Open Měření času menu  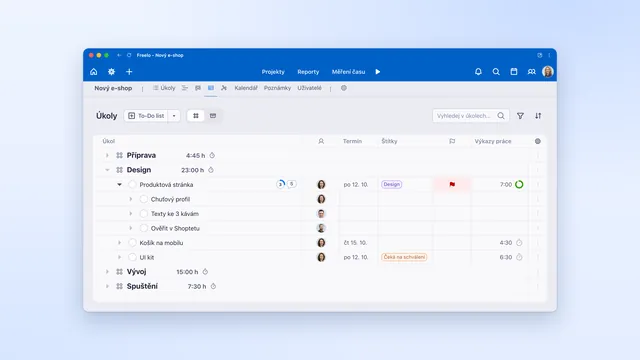[348, 72]
